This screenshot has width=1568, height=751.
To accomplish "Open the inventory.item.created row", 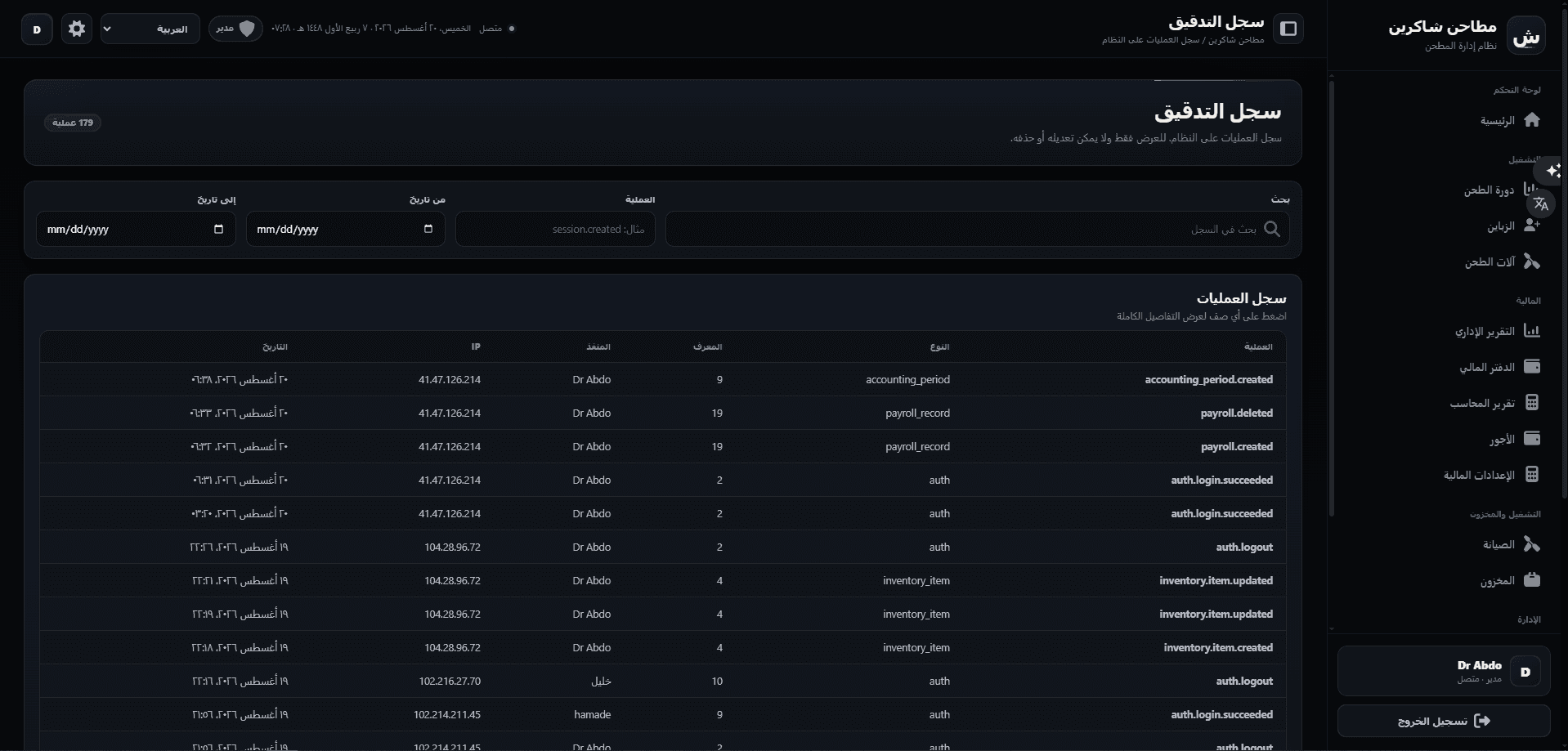I will coord(662,647).
